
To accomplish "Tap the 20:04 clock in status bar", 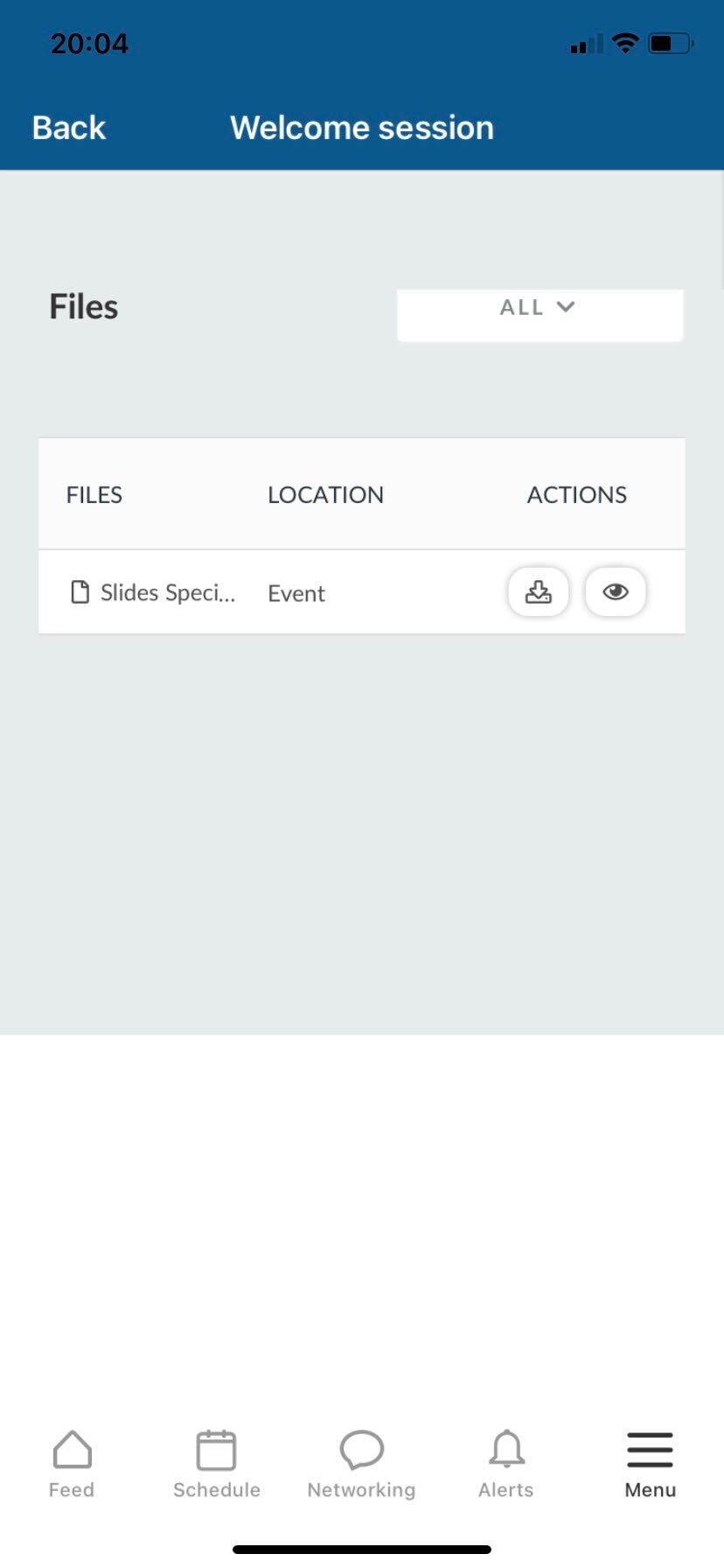I will (x=89, y=43).
